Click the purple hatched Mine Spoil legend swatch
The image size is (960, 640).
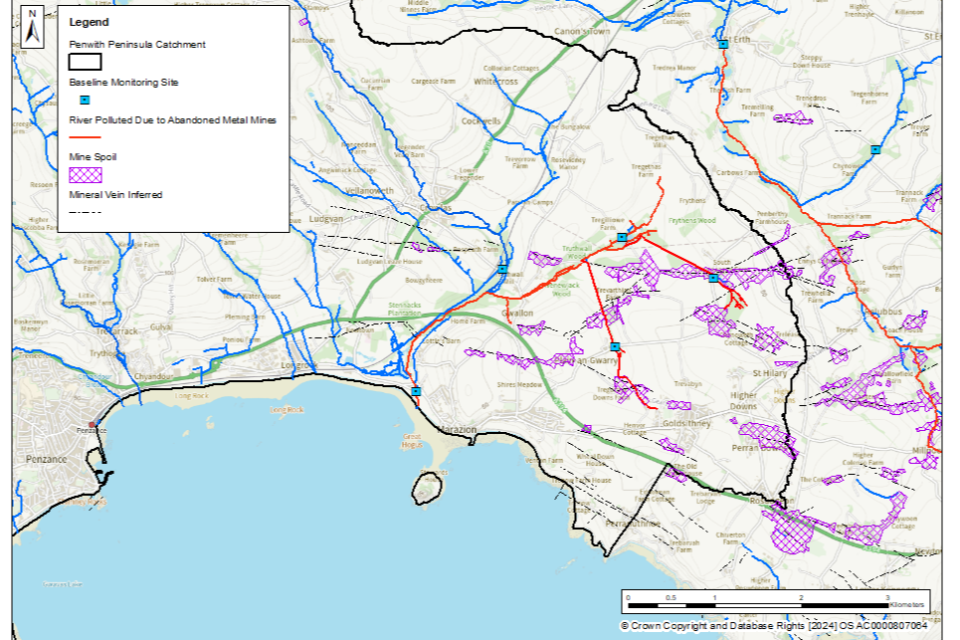(84, 174)
